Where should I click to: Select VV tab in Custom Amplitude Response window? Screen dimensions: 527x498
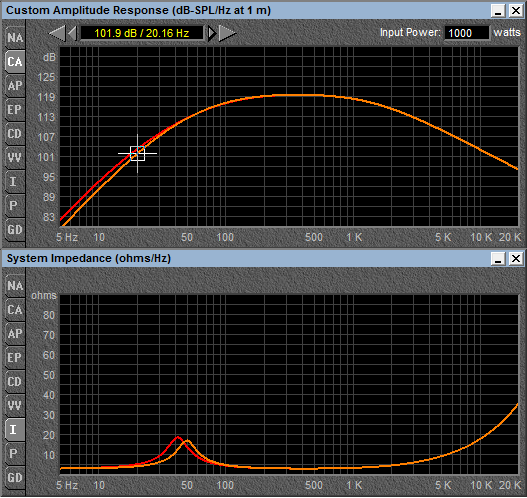(15, 158)
